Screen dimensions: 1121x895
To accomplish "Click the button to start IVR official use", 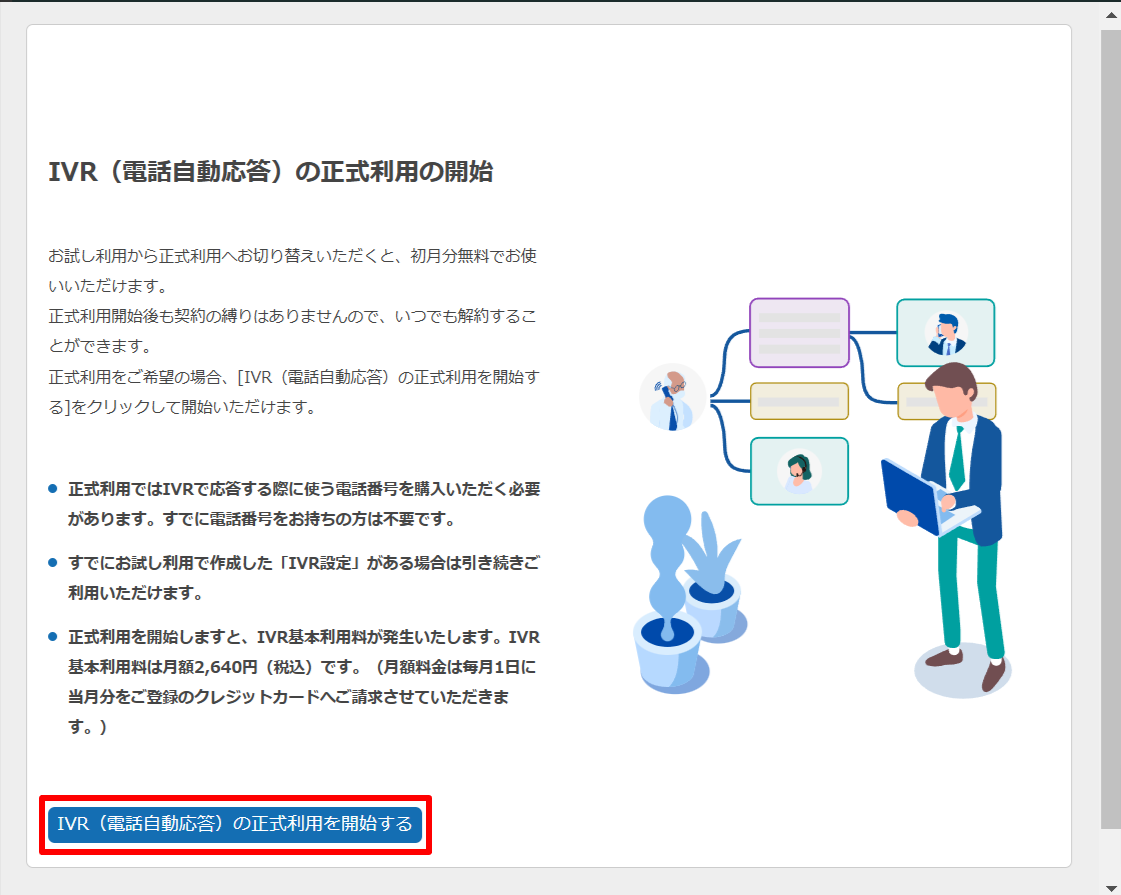I will (x=235, y=824).
